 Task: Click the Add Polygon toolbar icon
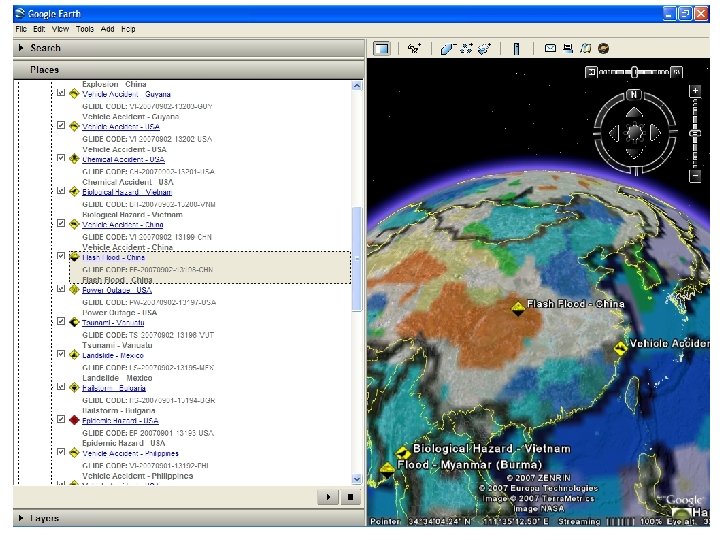coord(449,48)
